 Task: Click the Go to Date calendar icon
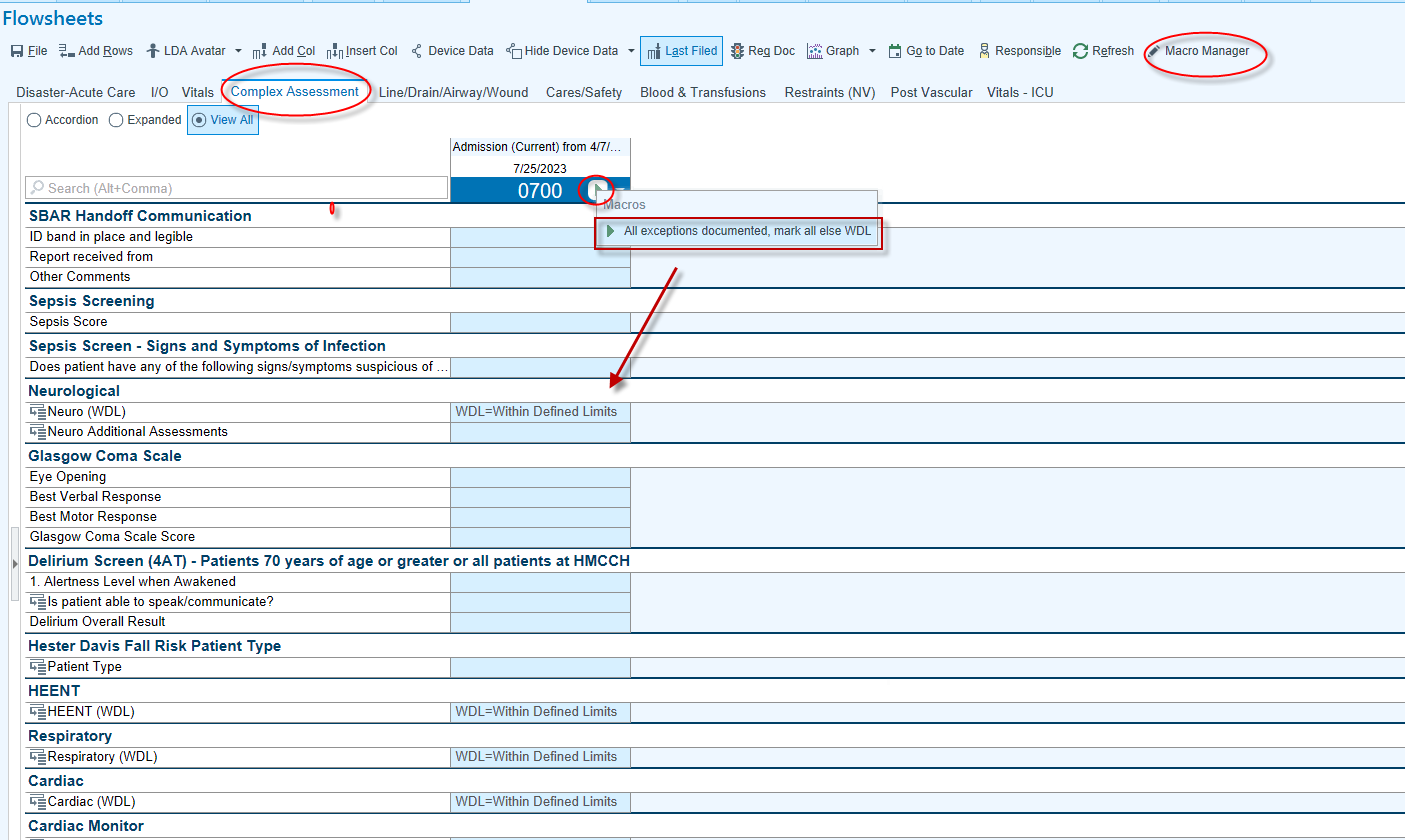click(895, 51)
